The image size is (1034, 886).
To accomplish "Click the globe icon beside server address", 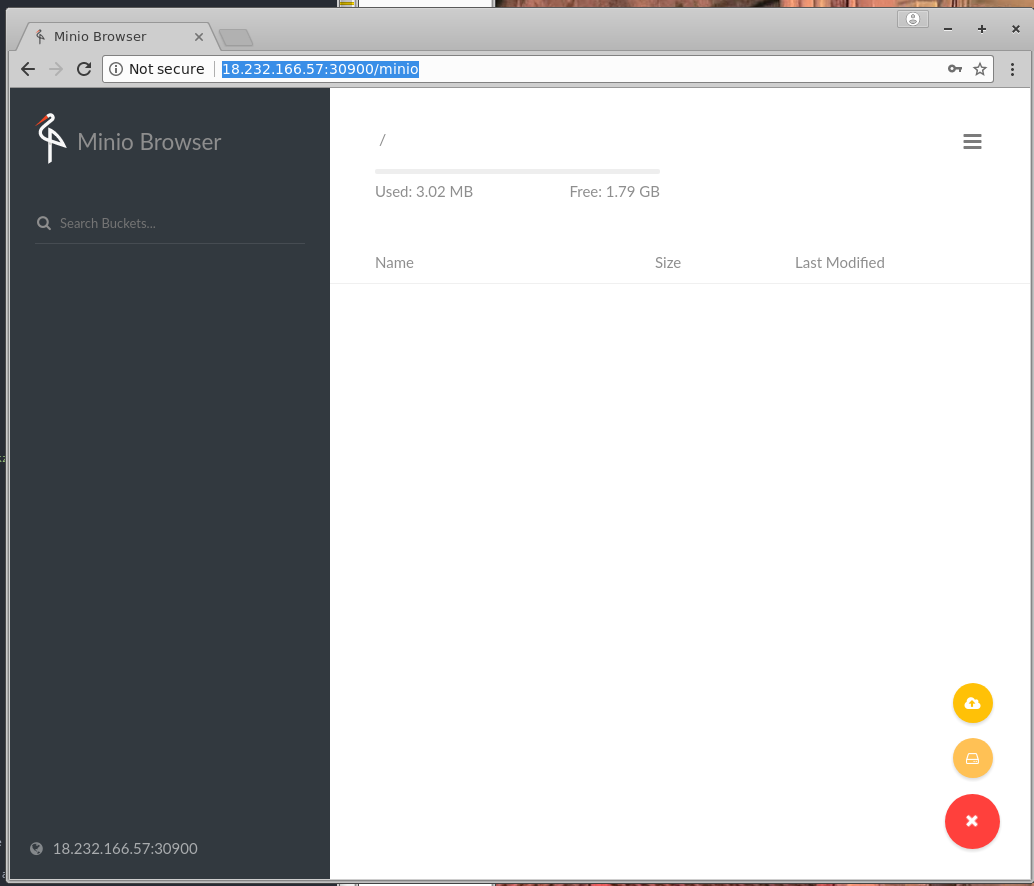I will tap(36, 848).
